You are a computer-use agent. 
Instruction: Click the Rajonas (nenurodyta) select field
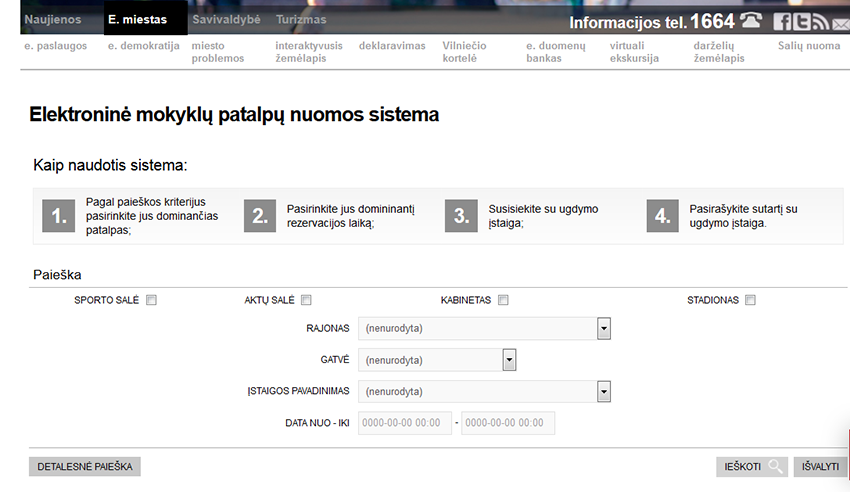(x=485, y=328)
